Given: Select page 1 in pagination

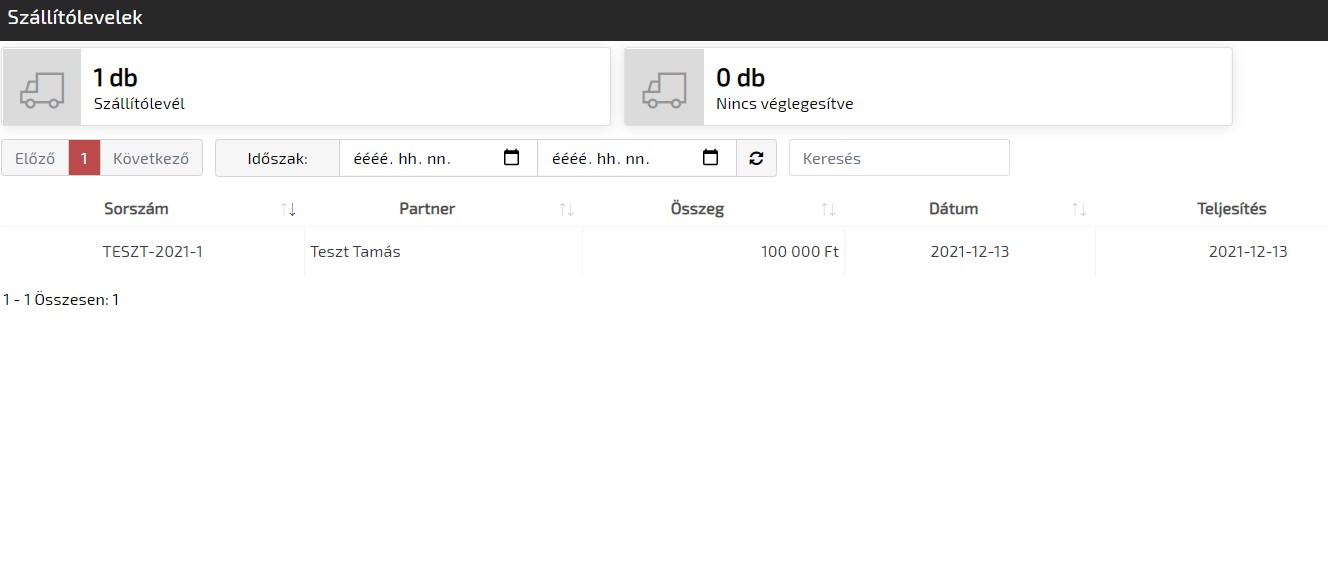Looking at the screenshot, I should (x=84, y=158).
